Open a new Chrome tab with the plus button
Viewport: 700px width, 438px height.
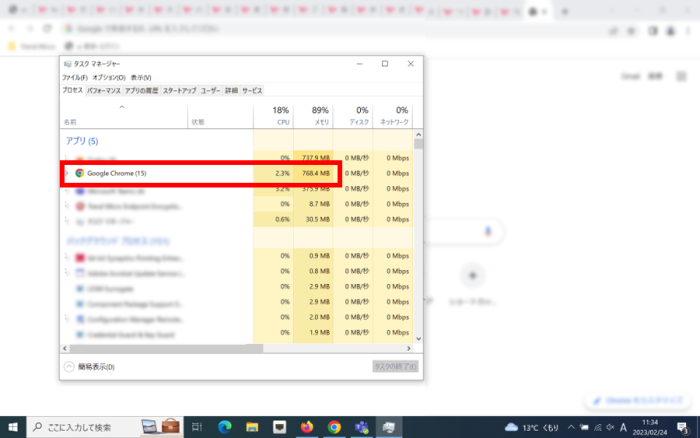[x=563, y=10]
